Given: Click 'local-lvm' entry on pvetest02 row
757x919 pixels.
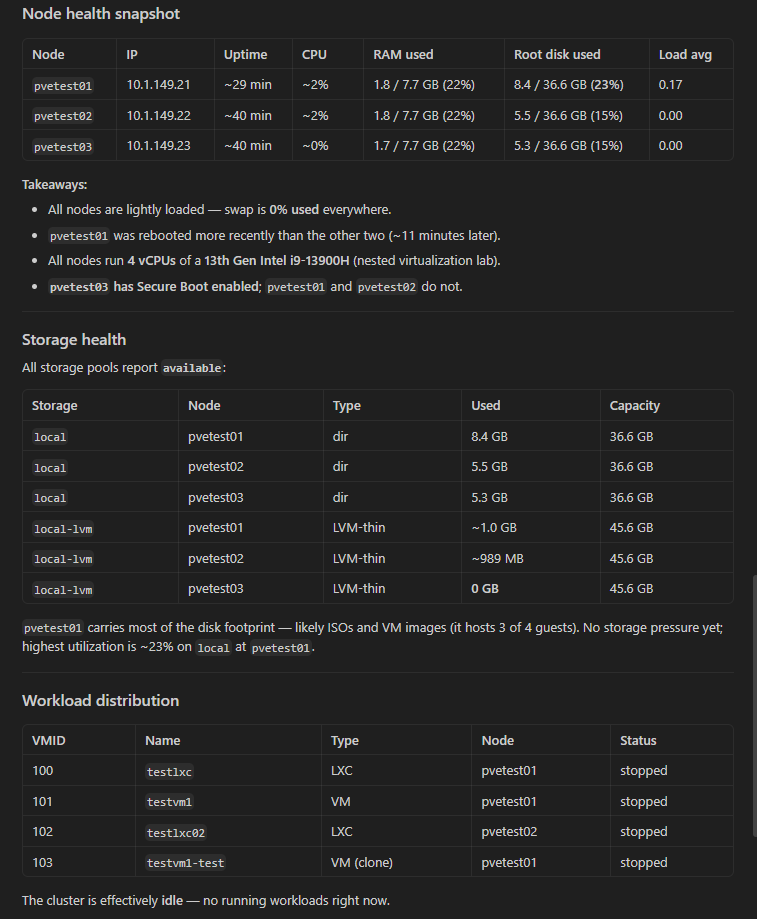Looking at the screenshot, I should 63,559.
